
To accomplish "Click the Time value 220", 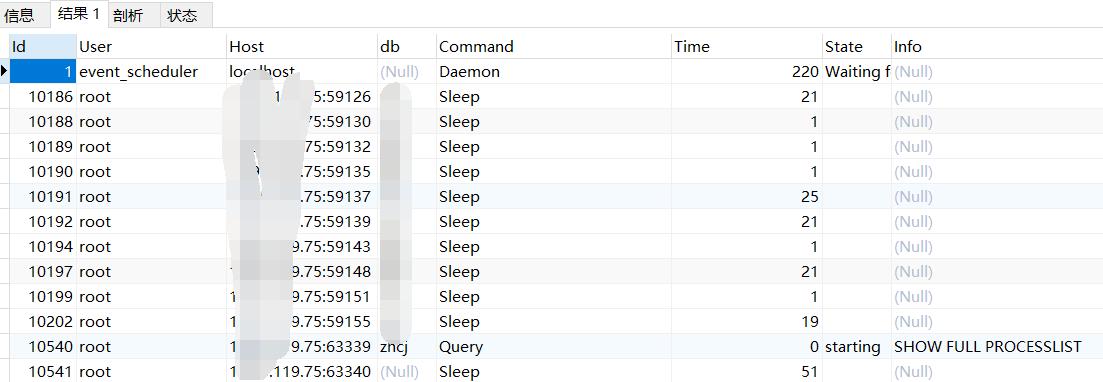I will (x=746, y=72).
